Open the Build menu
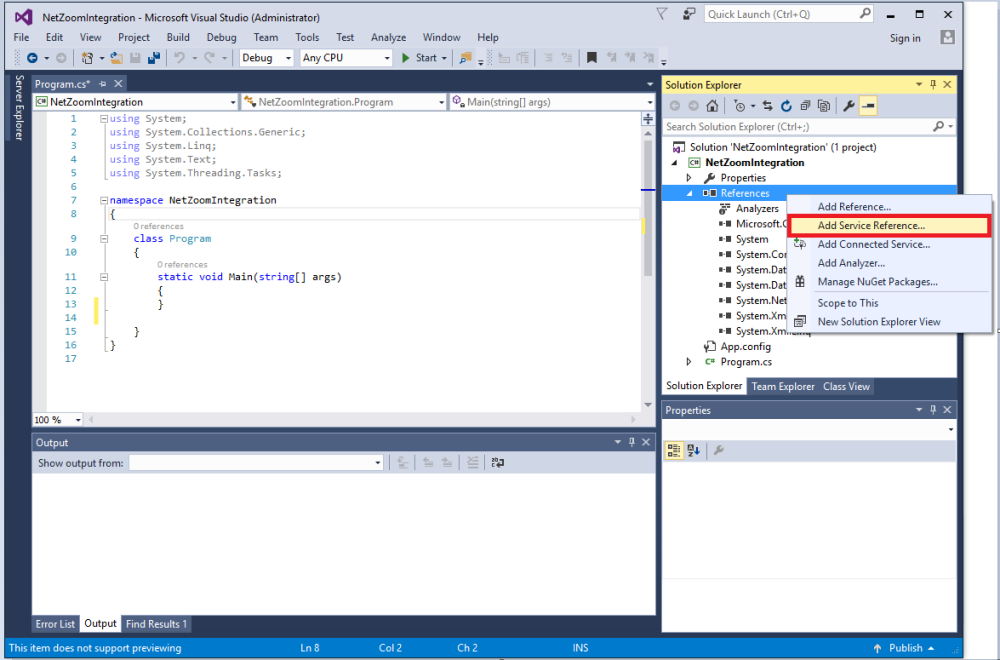Screen dimensions: 1000x660 [x=178, y=38]
